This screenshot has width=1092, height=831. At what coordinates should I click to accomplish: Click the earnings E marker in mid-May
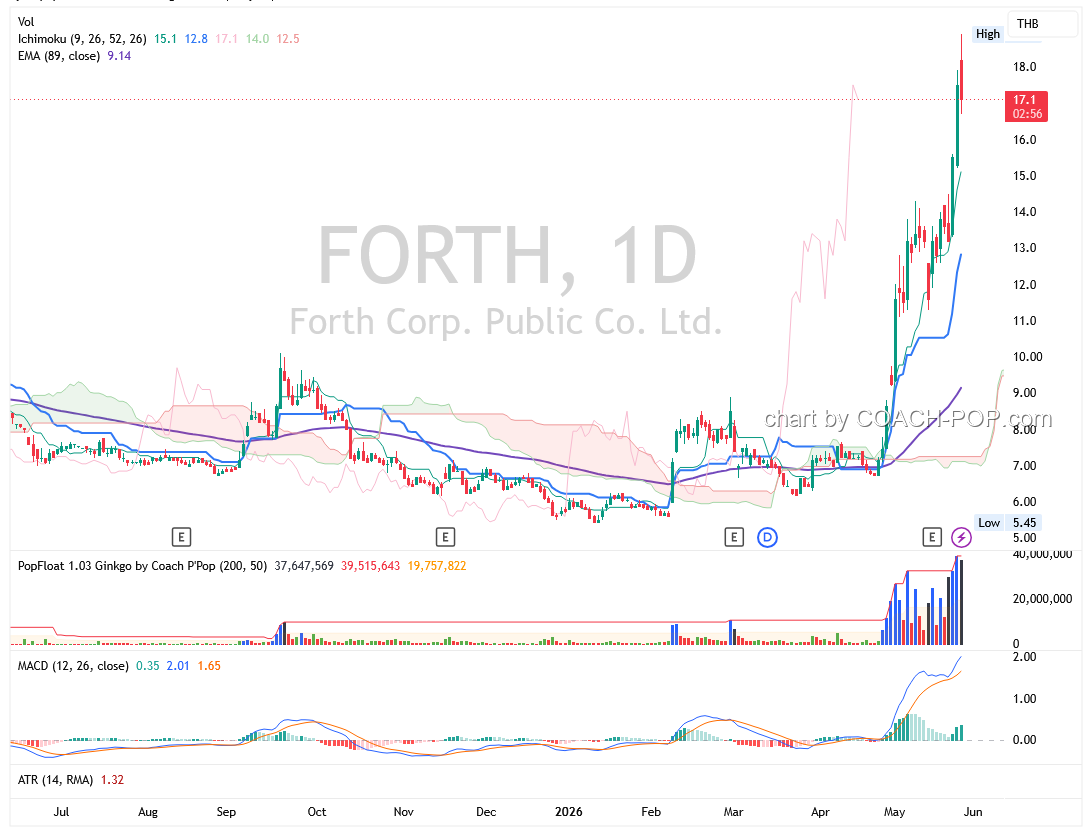932,537
